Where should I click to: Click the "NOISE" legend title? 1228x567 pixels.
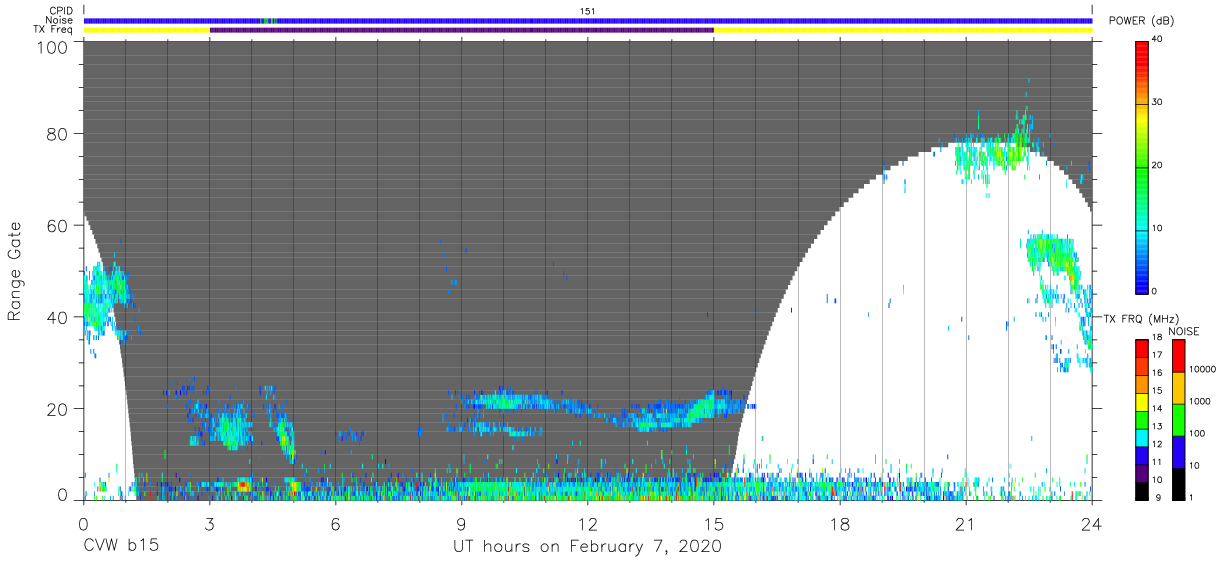(1183, 331)
